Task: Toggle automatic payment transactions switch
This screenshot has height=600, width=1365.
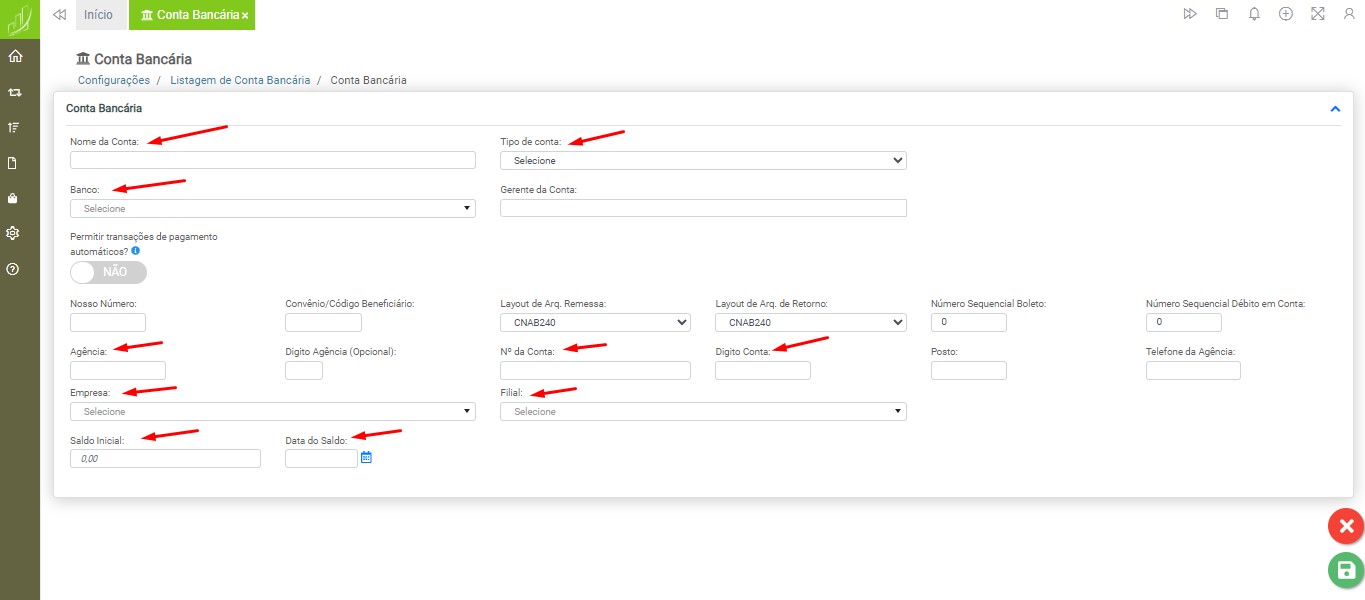Action: 108,272
